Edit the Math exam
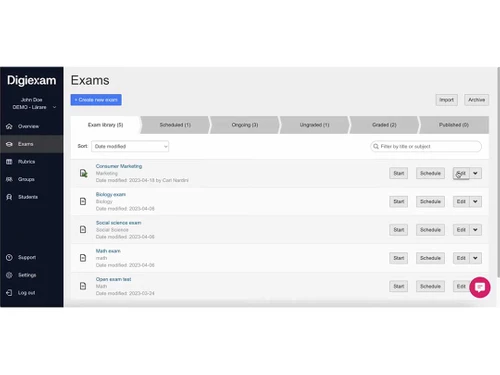The width and height of the screenshot is (500, 375). pos(461,258)
